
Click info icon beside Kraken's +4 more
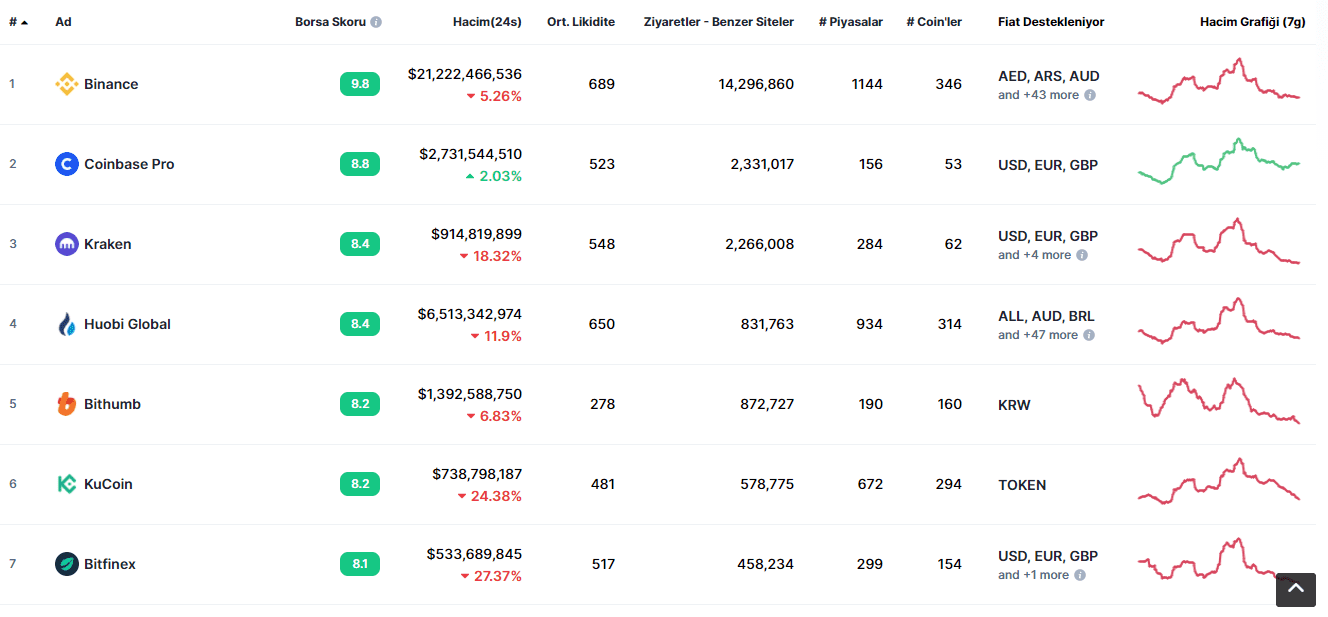1082,255
